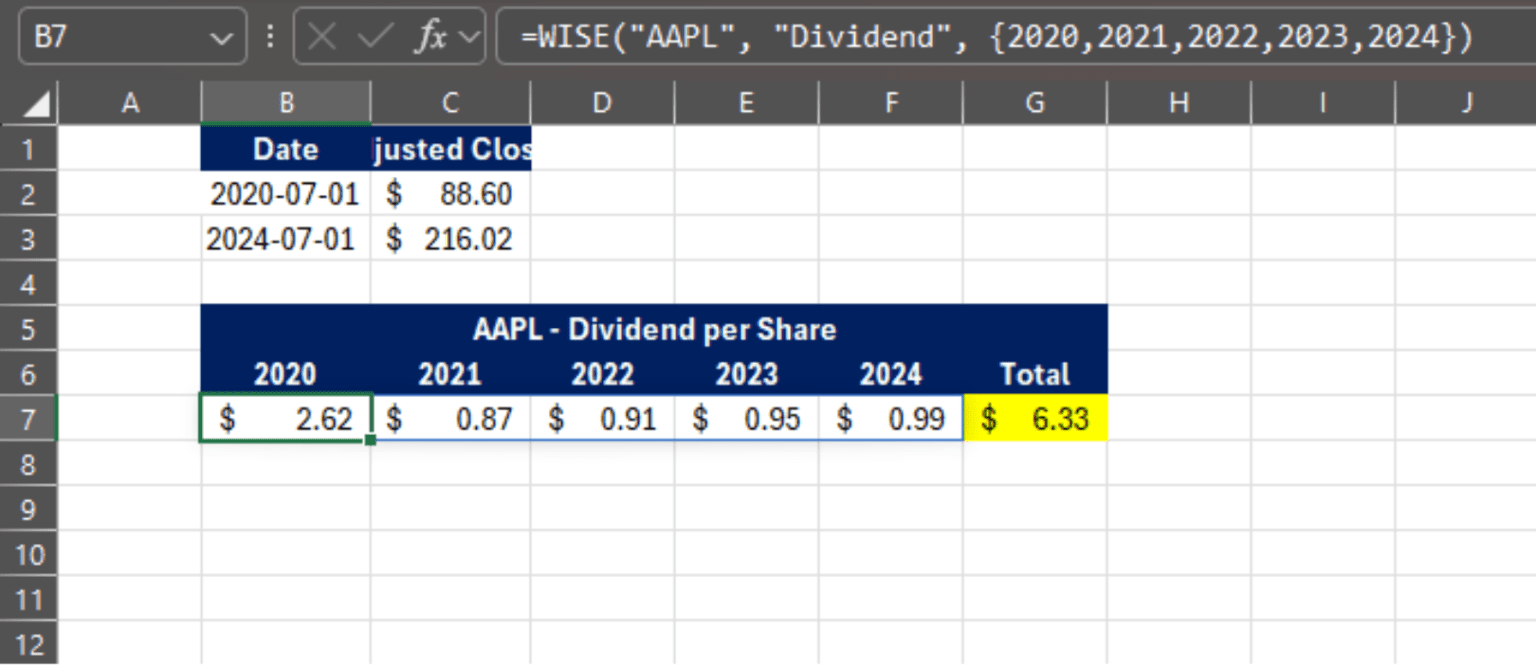Select the 216.02 price cell
The width and height of the screenshot is (1536, 668).
450,238
